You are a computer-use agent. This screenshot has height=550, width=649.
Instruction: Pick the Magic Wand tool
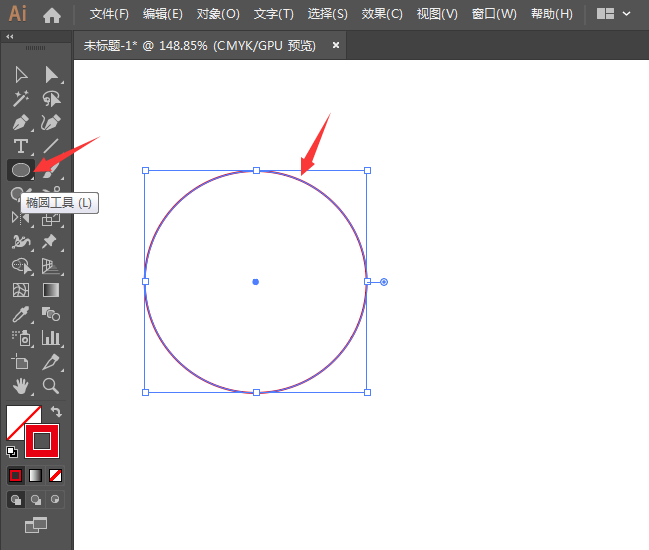(x=21, y=99)
